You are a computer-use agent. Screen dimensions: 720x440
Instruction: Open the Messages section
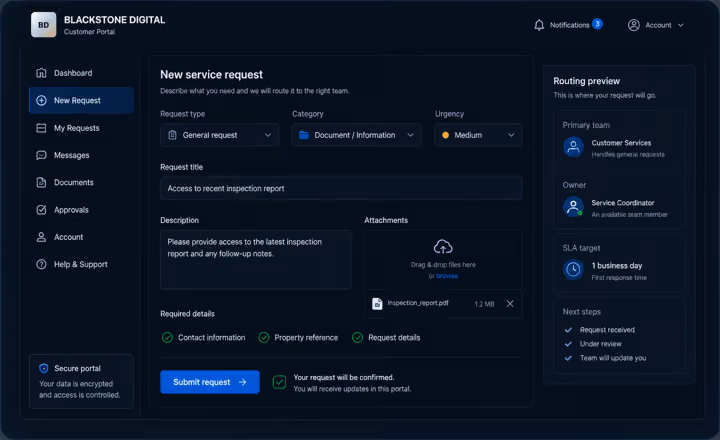coord(81,155)
